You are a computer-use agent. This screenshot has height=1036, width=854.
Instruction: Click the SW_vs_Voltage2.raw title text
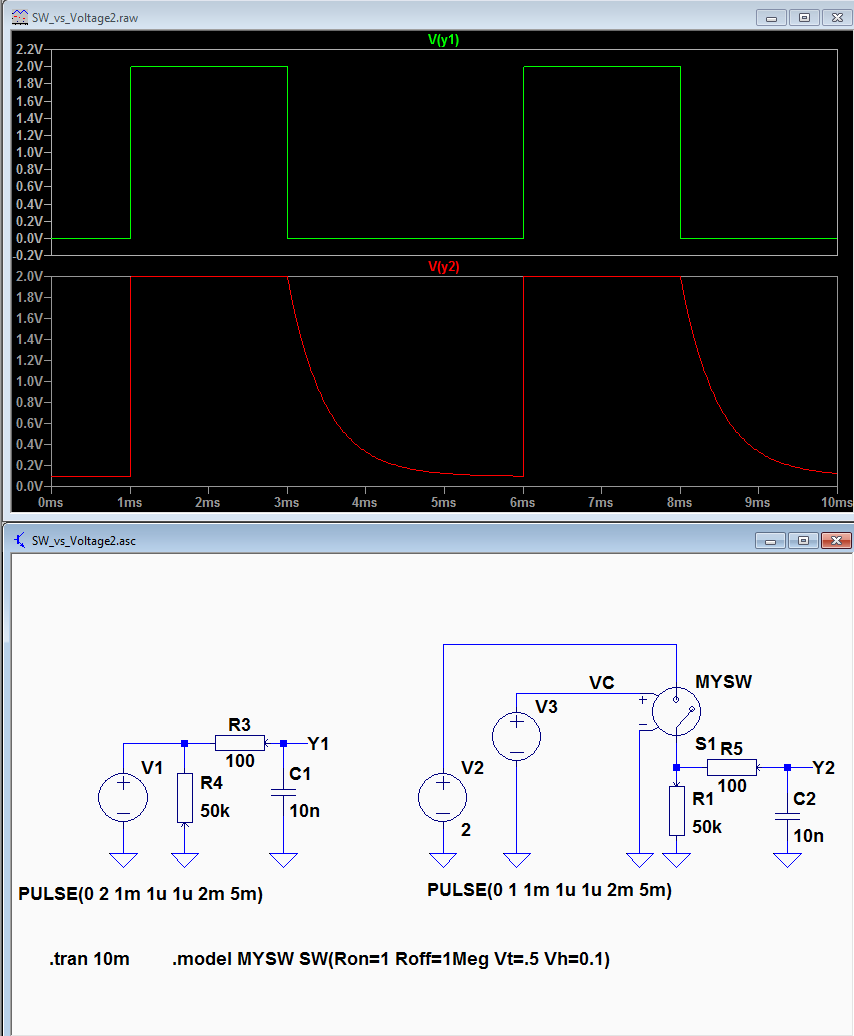(x=85, y=18)
